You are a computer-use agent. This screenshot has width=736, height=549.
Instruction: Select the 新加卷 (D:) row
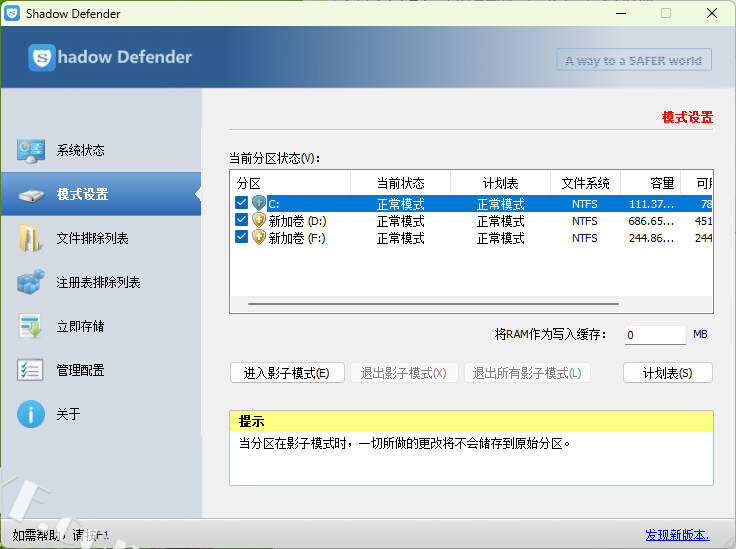(471, 221)
